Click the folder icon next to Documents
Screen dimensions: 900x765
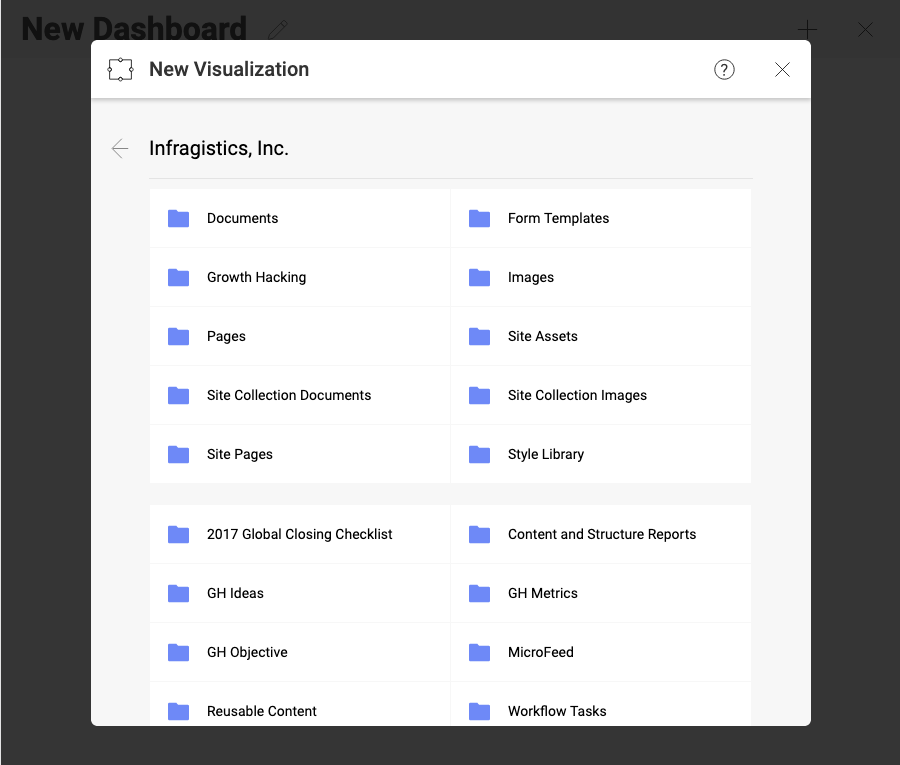(x=179, y=218)
